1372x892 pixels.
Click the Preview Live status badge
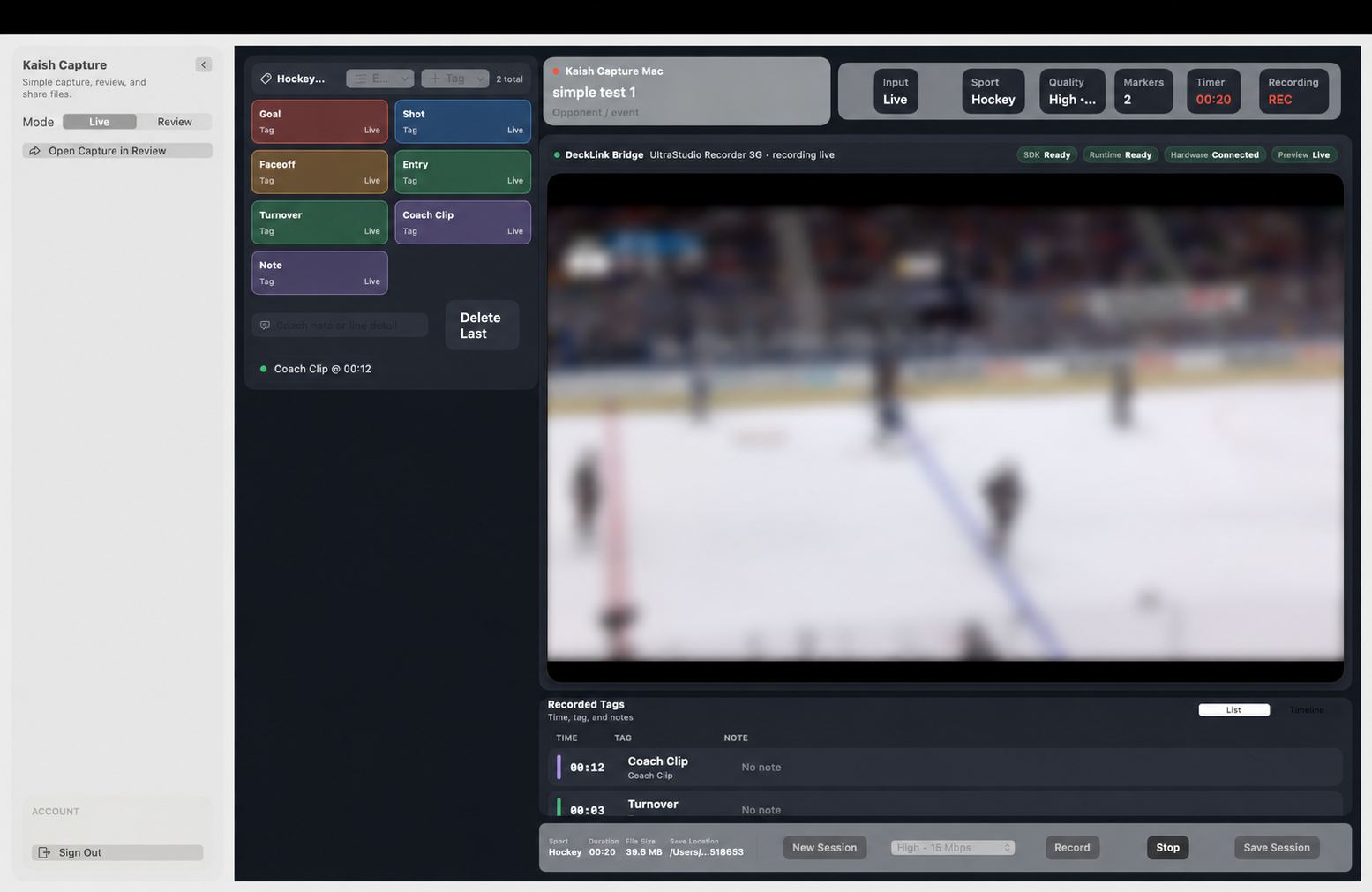[1304, 154]
